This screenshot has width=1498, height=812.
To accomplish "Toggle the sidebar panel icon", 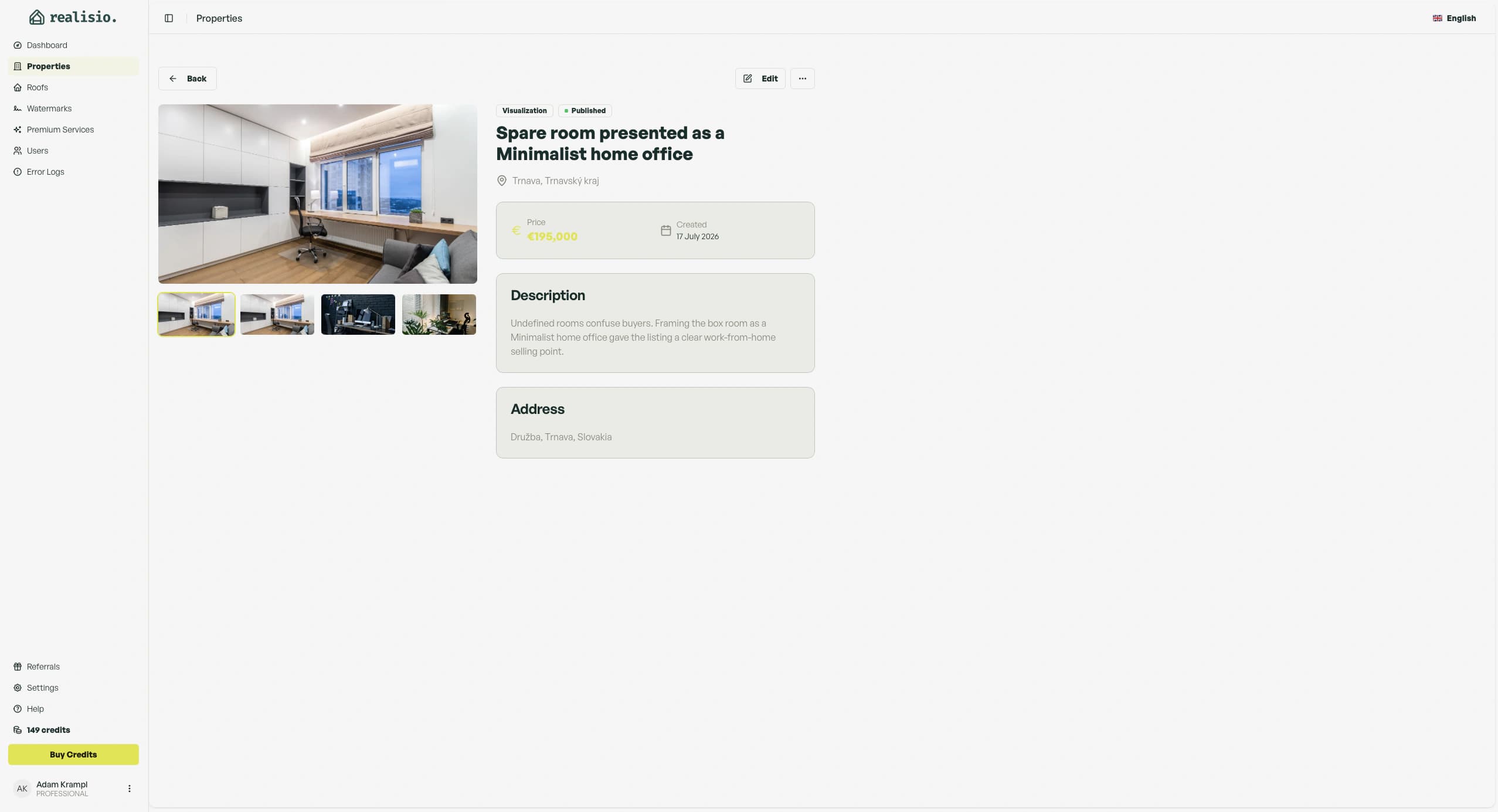I will (169, 18).
